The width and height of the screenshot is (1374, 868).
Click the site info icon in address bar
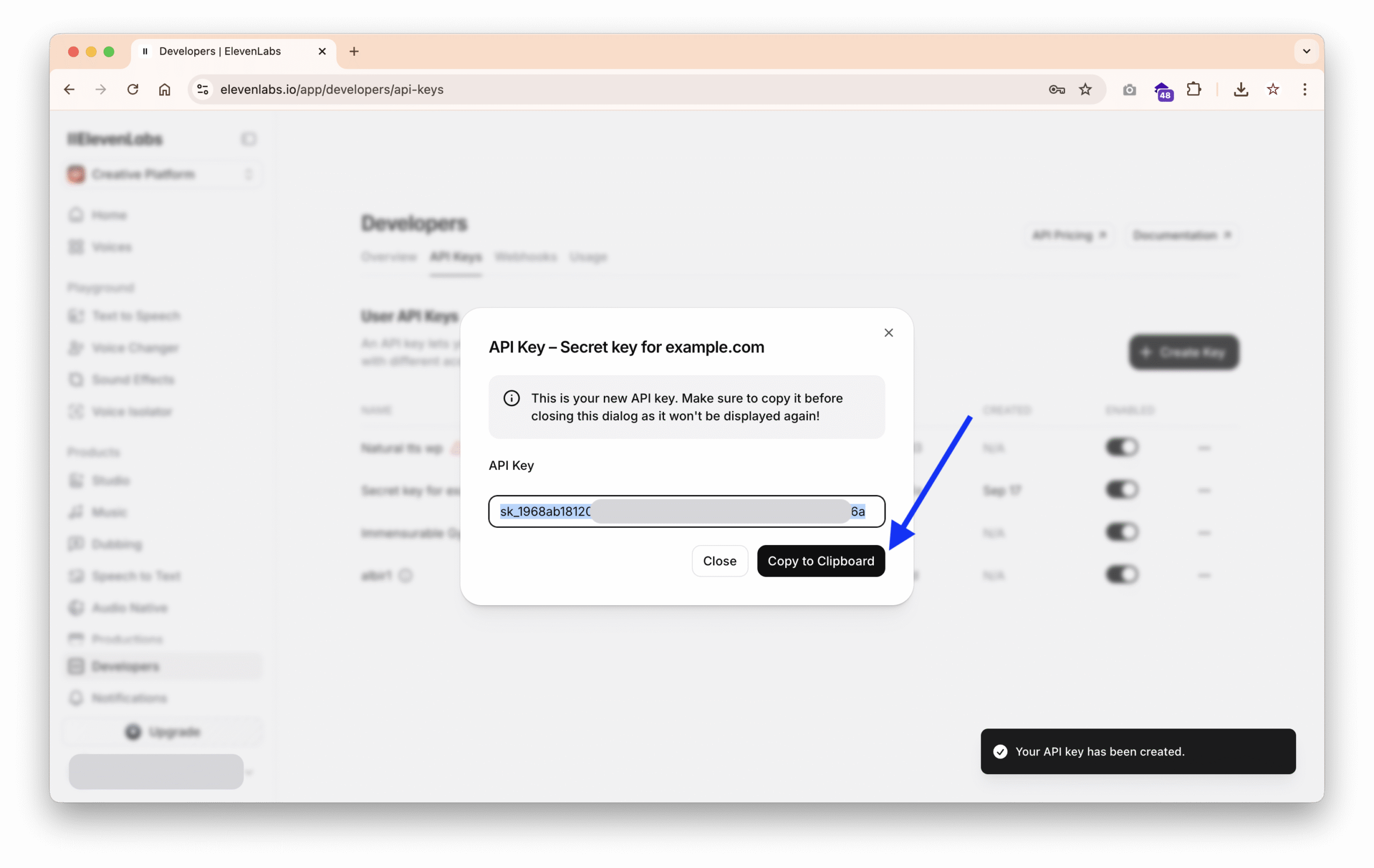click(x=202, y=90)
